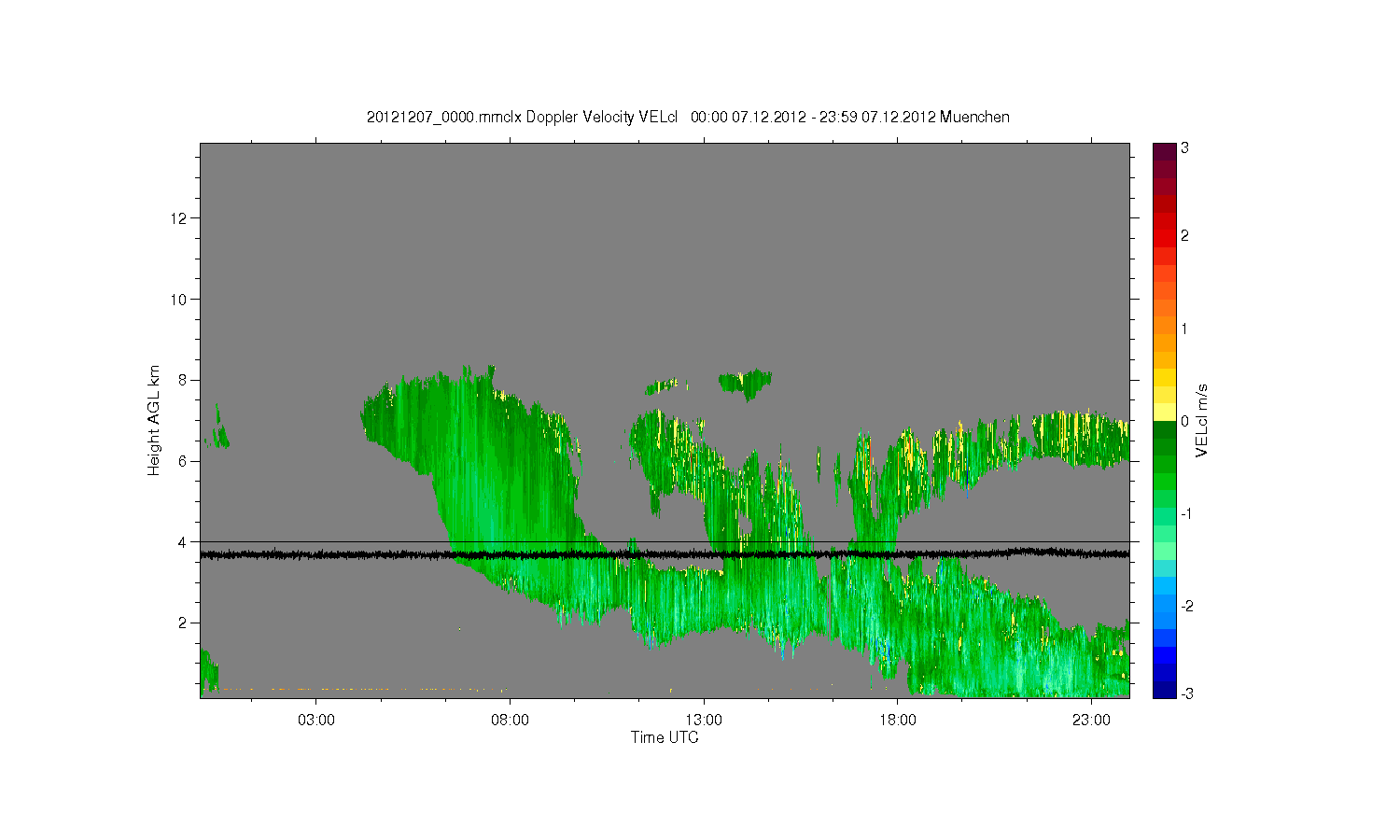Click the height tick label 10

(x=180, y=300)
